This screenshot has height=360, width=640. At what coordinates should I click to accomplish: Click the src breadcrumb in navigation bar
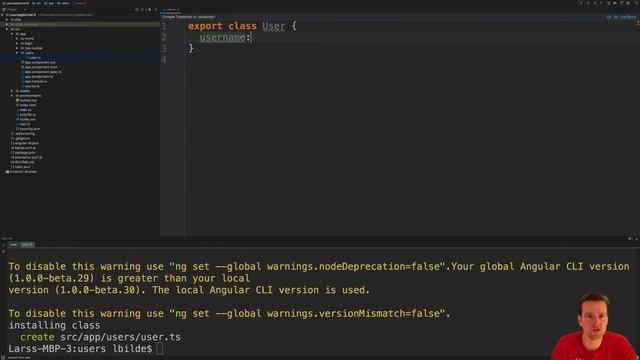(37, 3)
